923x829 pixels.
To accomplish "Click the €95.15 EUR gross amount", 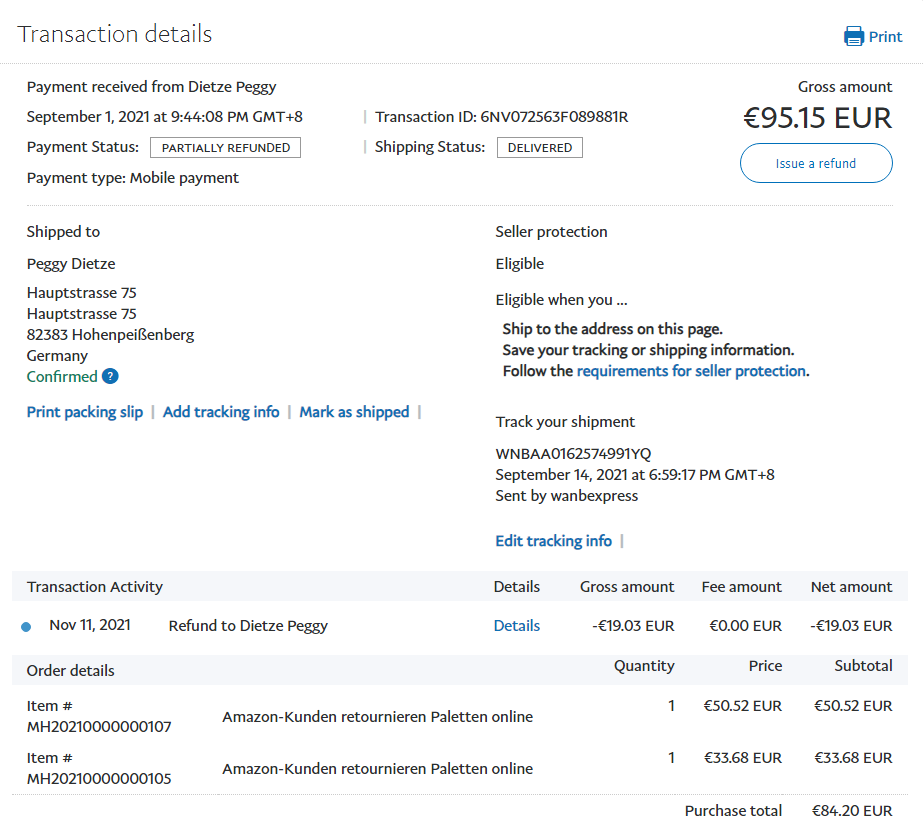I will [816, 118].
